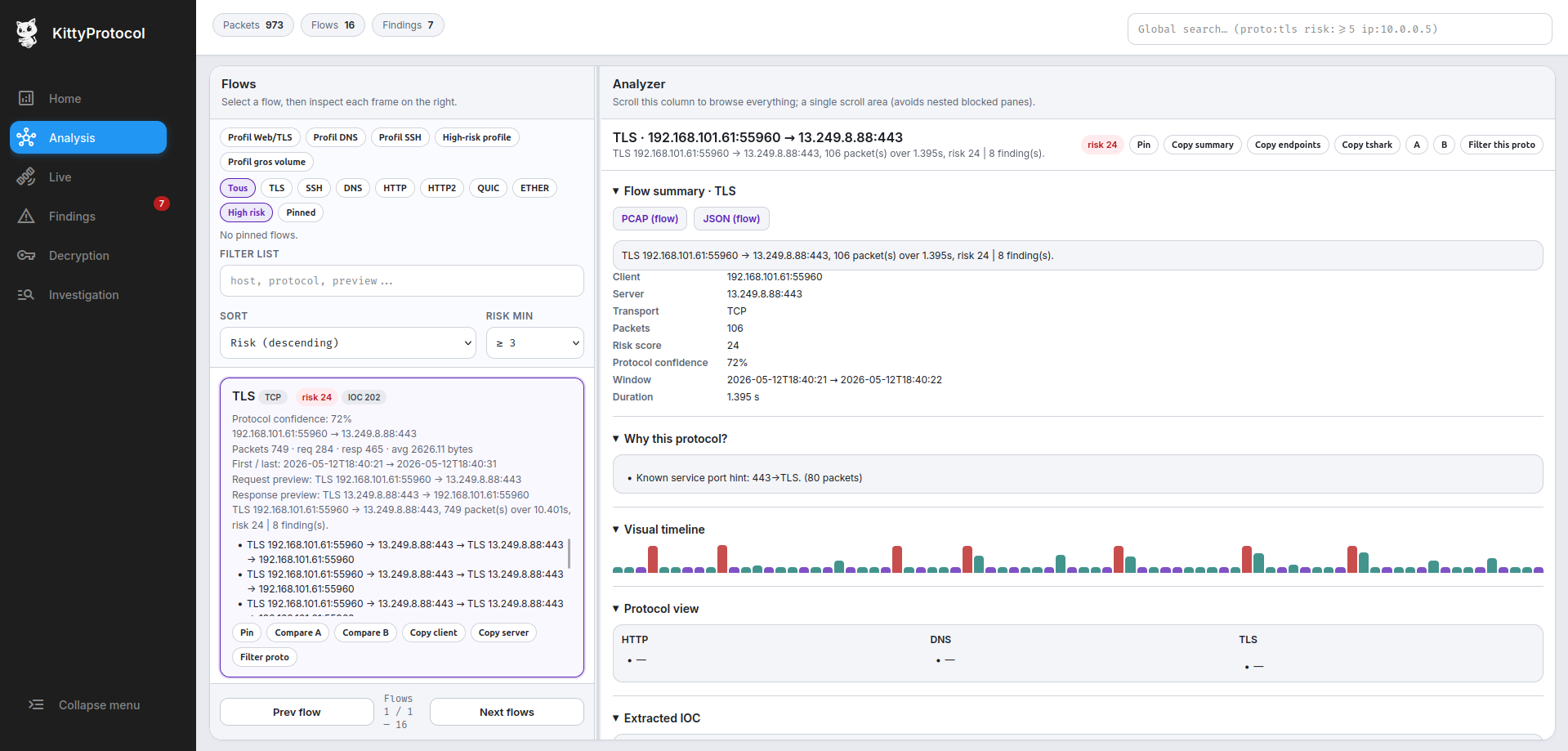
Task: Click Compare B on flow card
Action: 365,633
